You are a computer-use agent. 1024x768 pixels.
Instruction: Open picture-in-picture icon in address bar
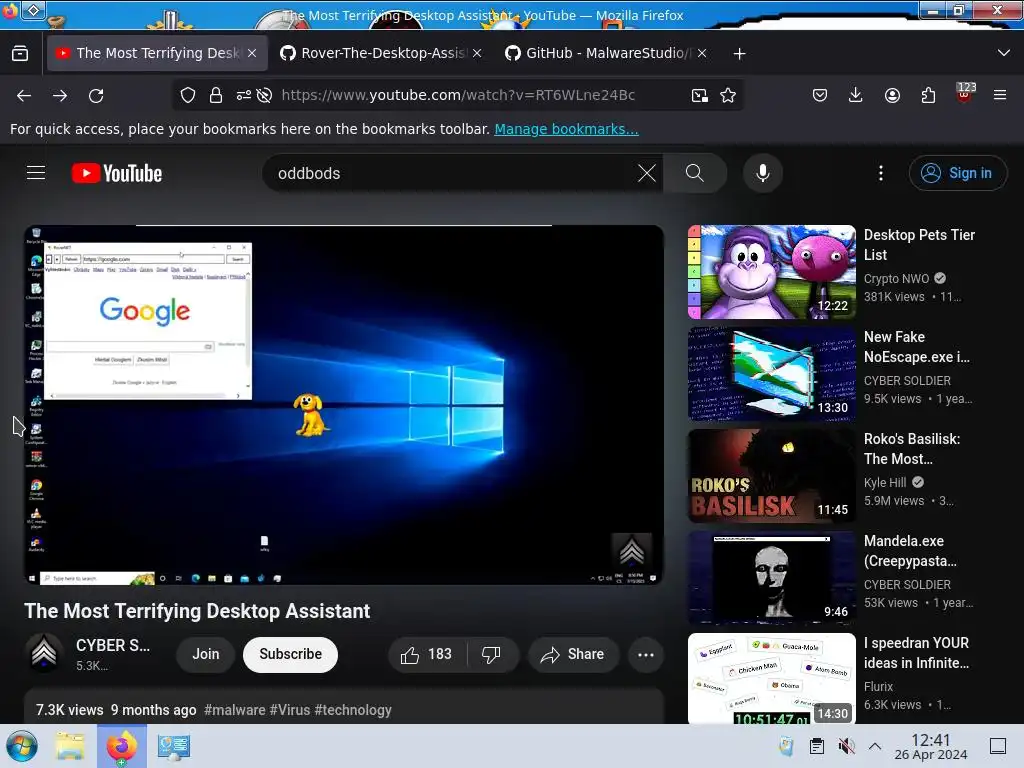699,95
